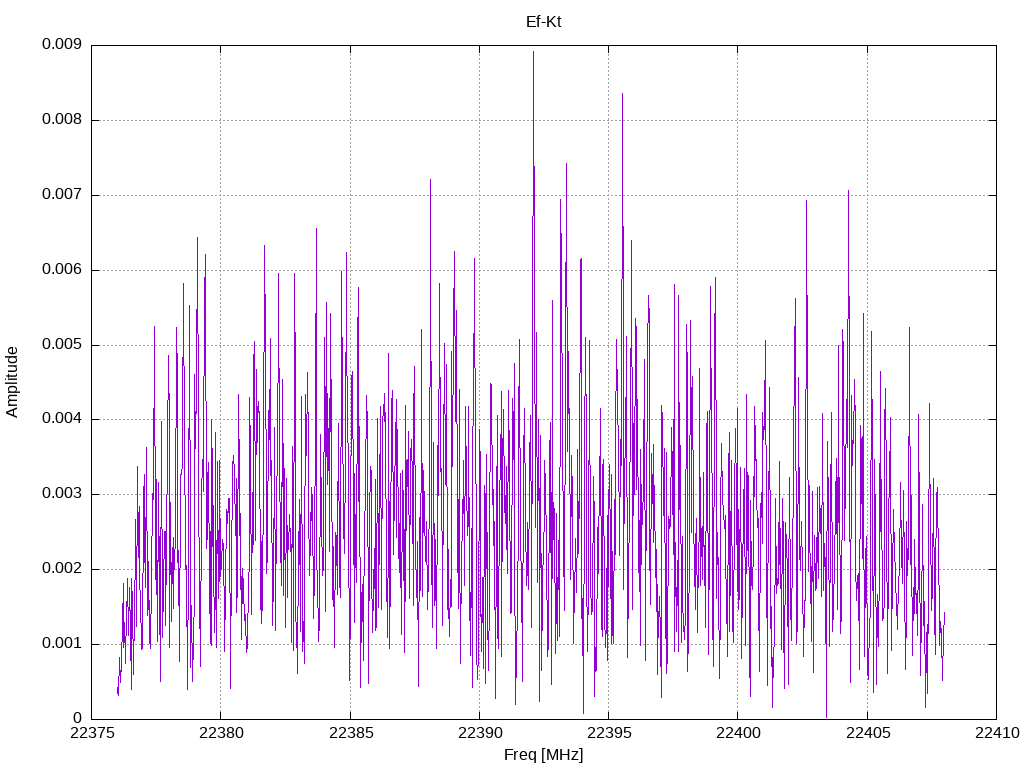
Task: Click y-axis tick label 0.009
Action: [x=62, y=44]
